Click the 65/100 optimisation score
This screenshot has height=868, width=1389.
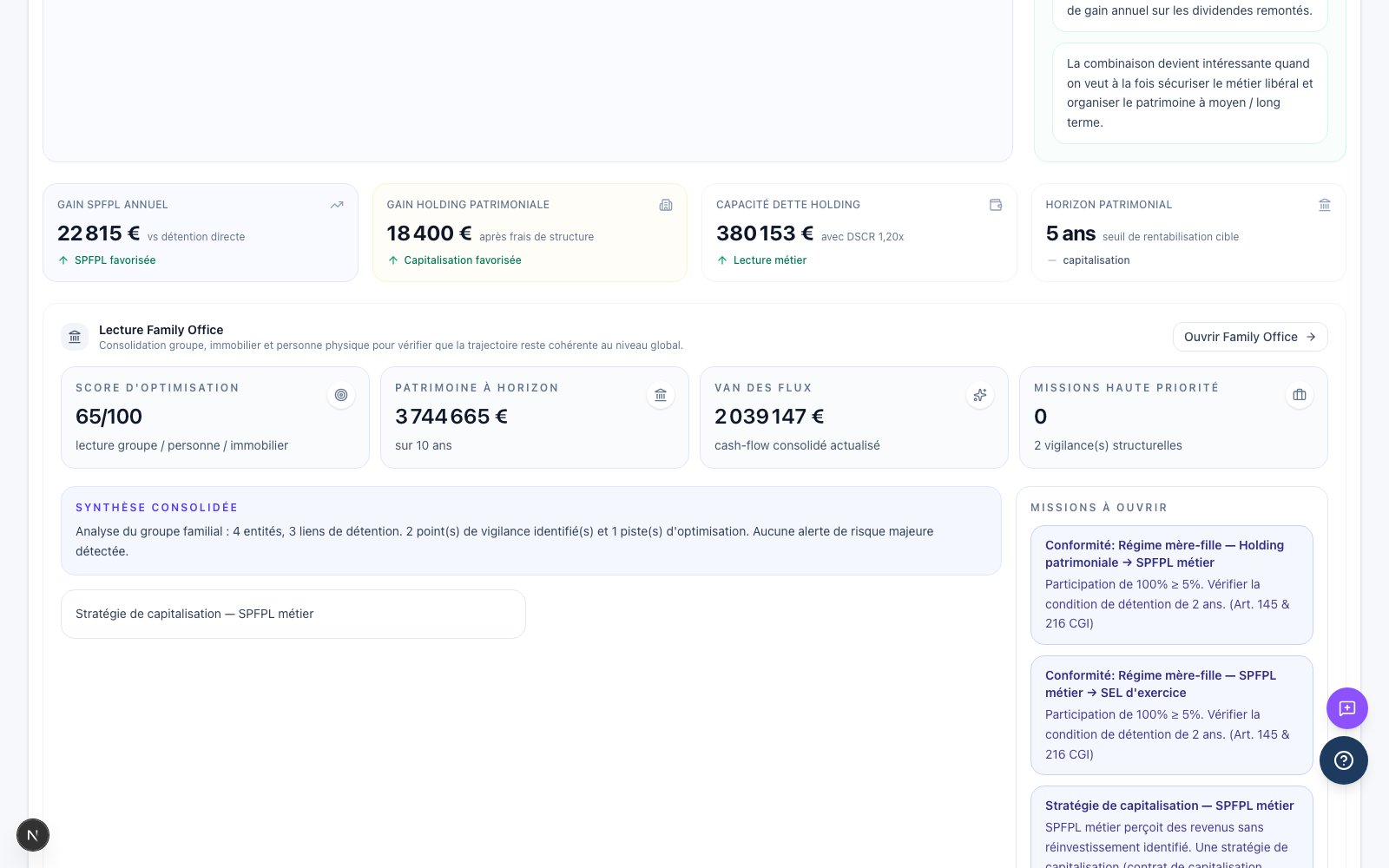[109, 417]
